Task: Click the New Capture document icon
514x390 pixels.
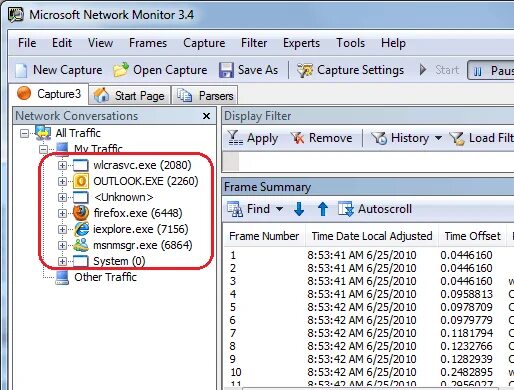Action: point(21,70)
